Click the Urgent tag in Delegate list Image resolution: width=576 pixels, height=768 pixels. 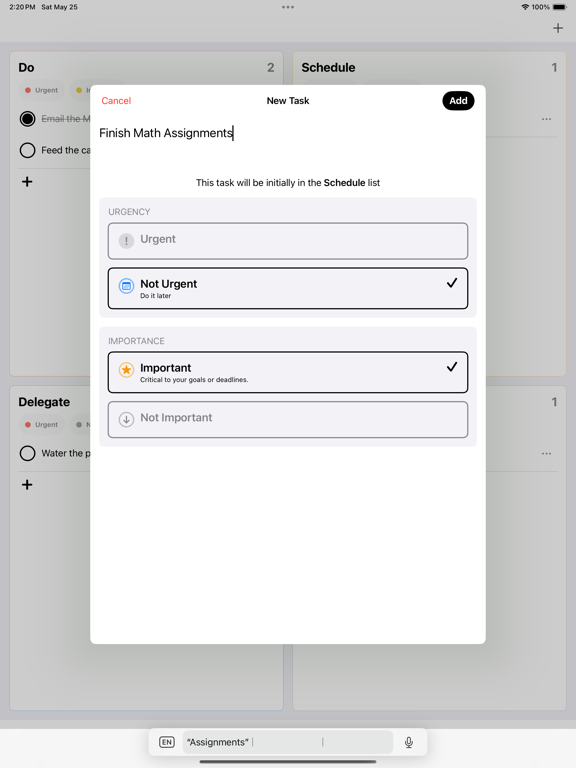point(42,425)
